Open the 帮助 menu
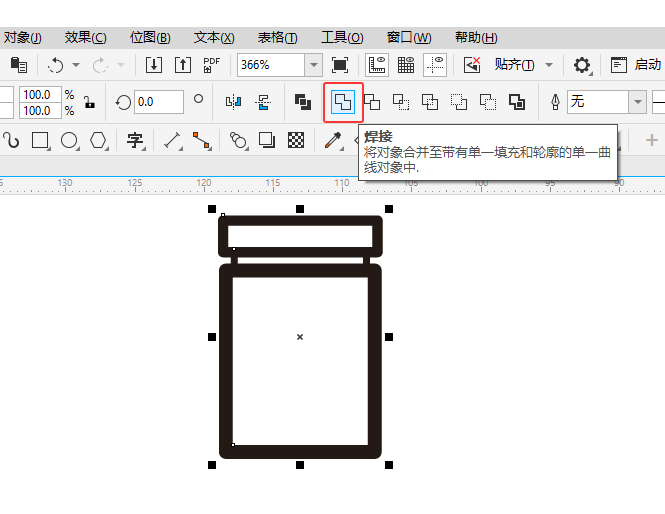Image resolution: width=665 pixels, height=514 pixels. click(476, 38)
